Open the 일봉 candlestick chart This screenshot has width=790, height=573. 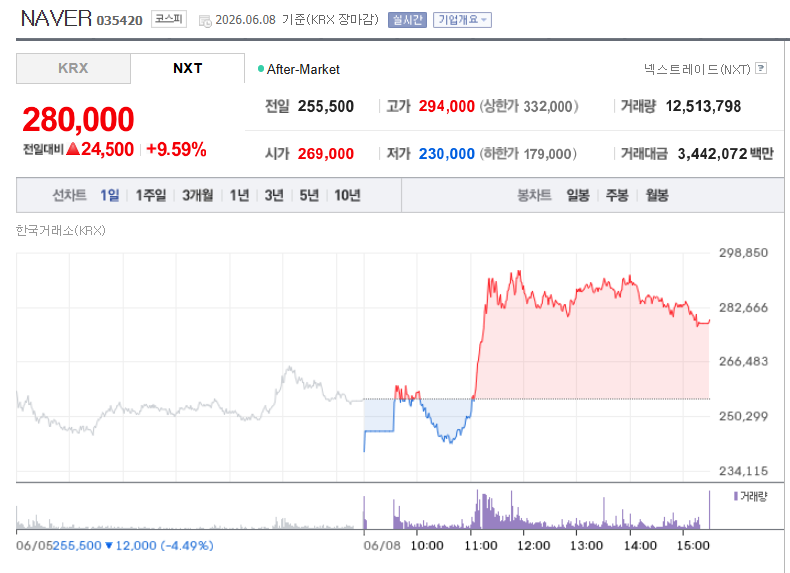[x=577, y=195]
